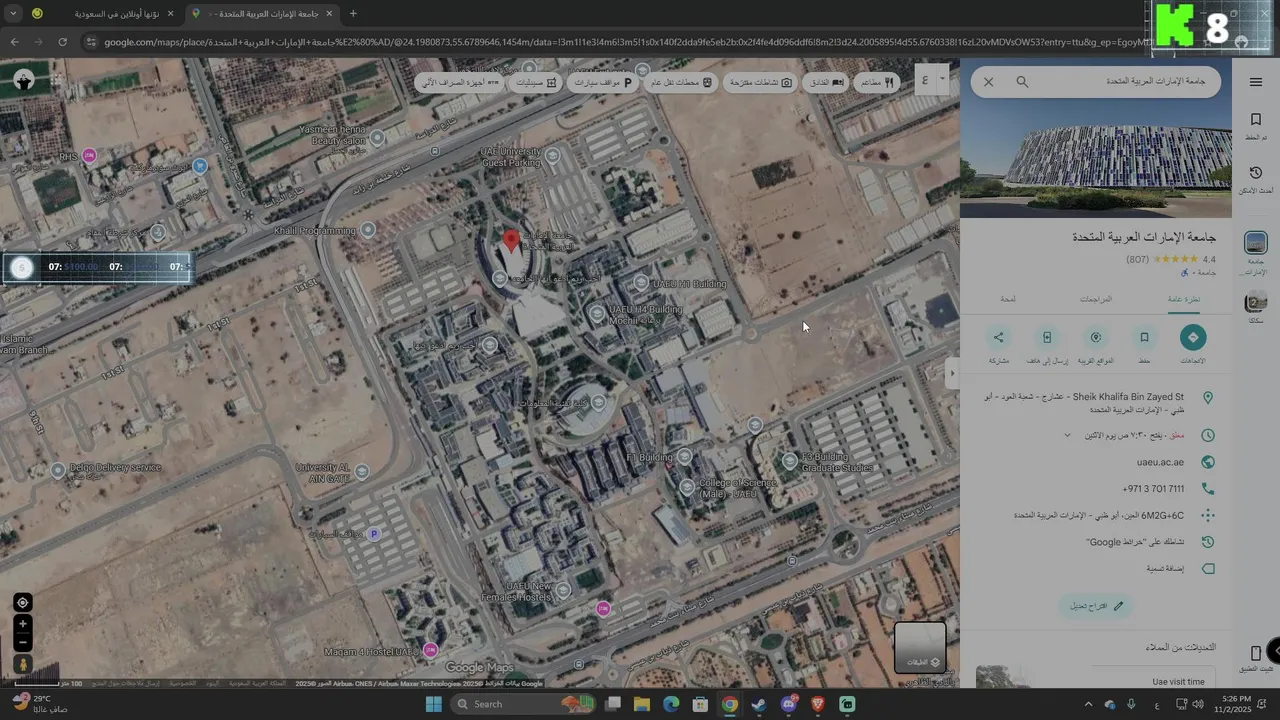
Task: Open Saved places in the sidebar
Action: [1256, 125]
